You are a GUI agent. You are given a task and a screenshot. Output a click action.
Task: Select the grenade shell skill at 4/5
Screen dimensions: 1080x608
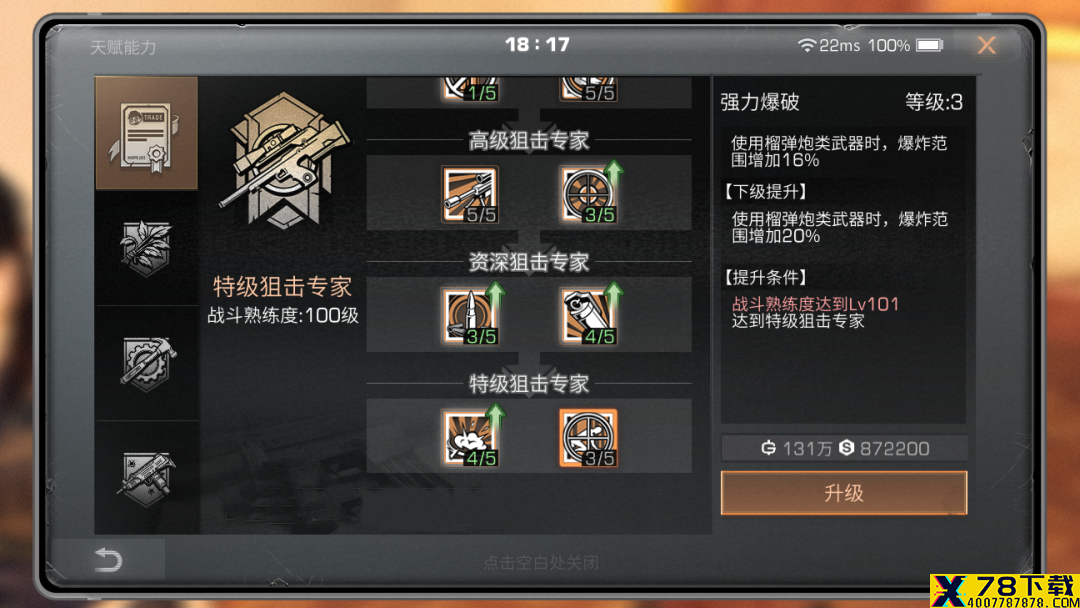pyautogui.click(x=589, y=317)
